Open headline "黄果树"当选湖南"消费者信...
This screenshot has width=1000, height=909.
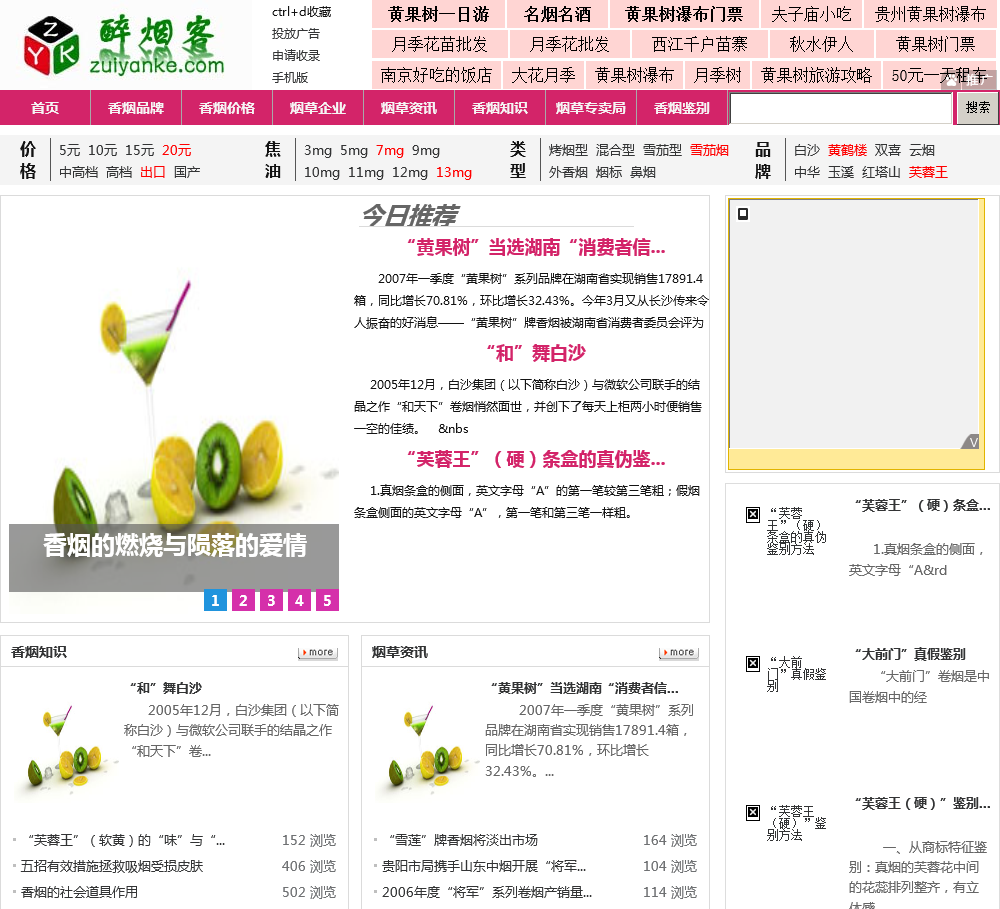[536, 248]
